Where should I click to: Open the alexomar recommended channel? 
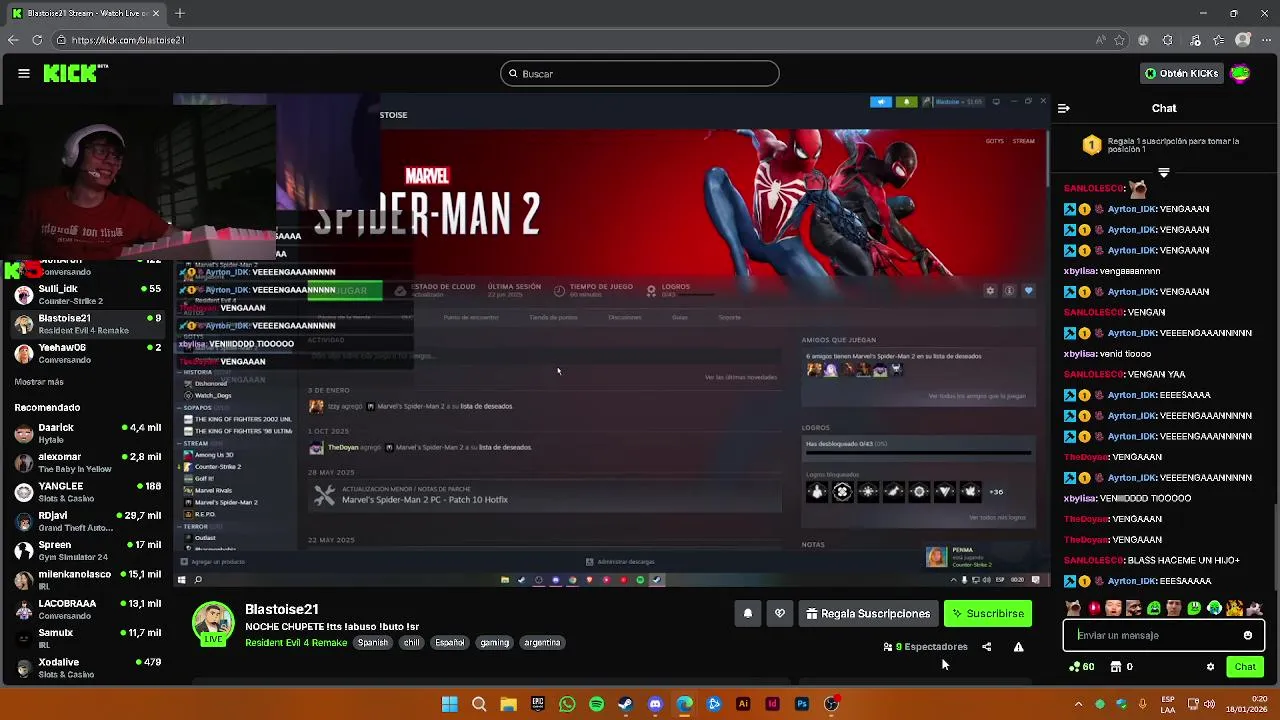87,462
